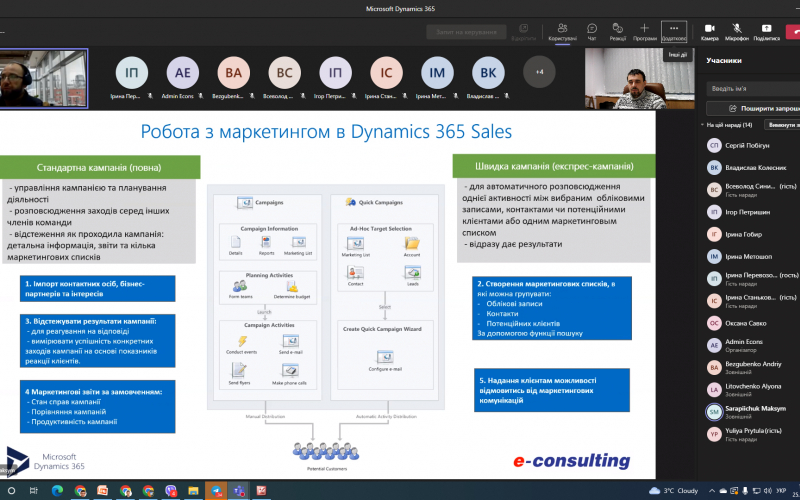Open the +4 overflow participants bubble
Image resolution: width=800 pixels, height=500 pixels.
click(539, 72)
